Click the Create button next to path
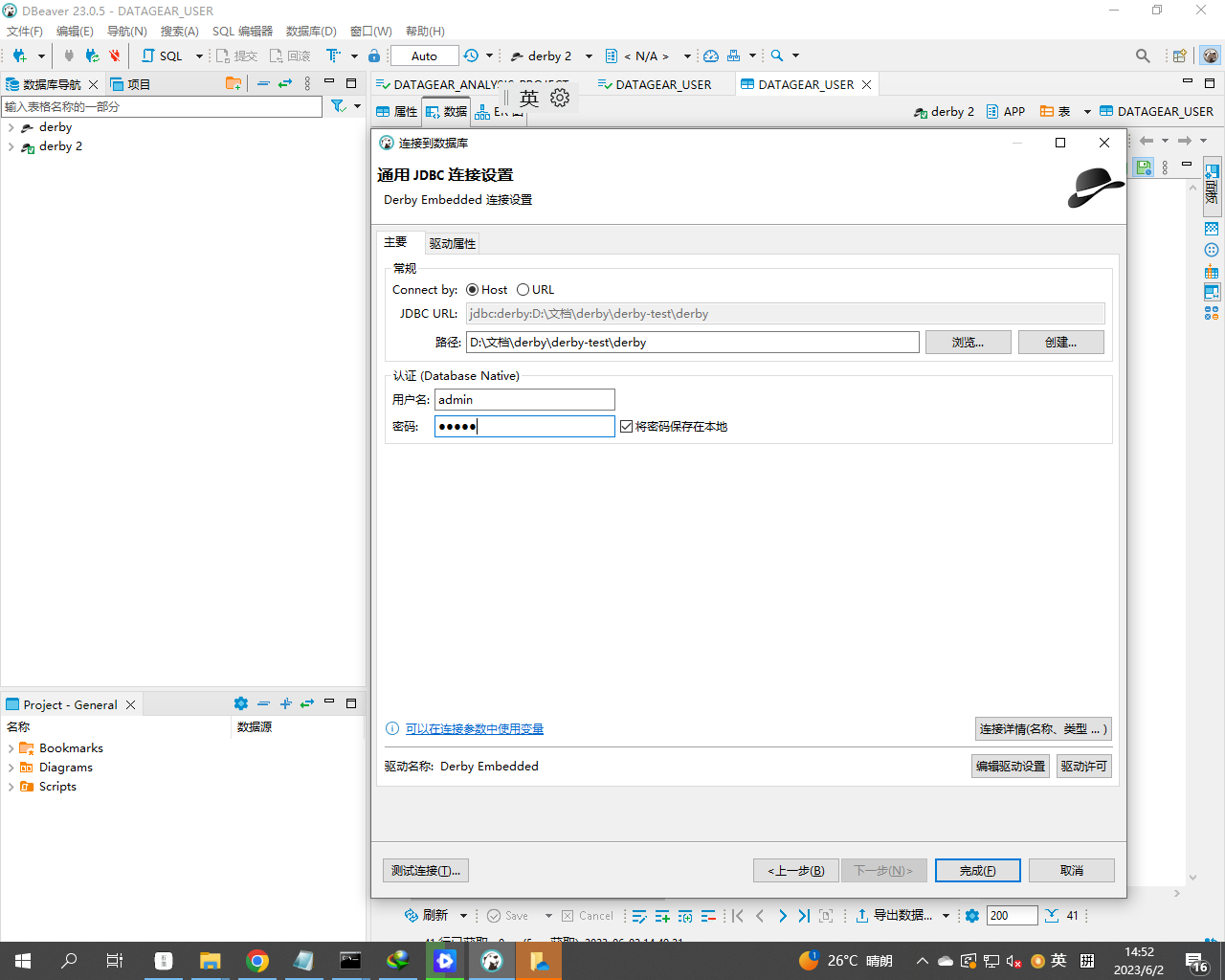 [1060, 342]
